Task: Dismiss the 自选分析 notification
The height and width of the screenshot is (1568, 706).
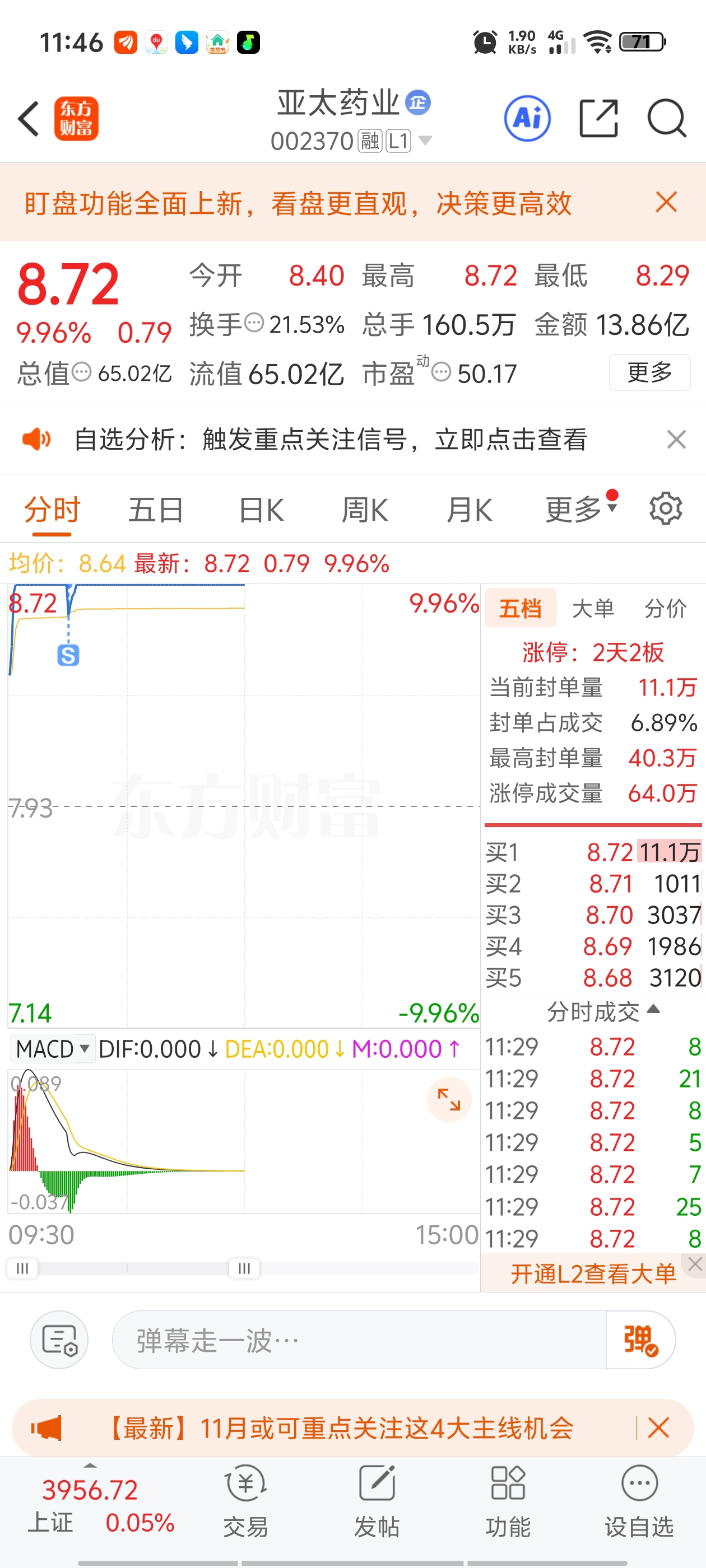Action: [x=676, y=439]
